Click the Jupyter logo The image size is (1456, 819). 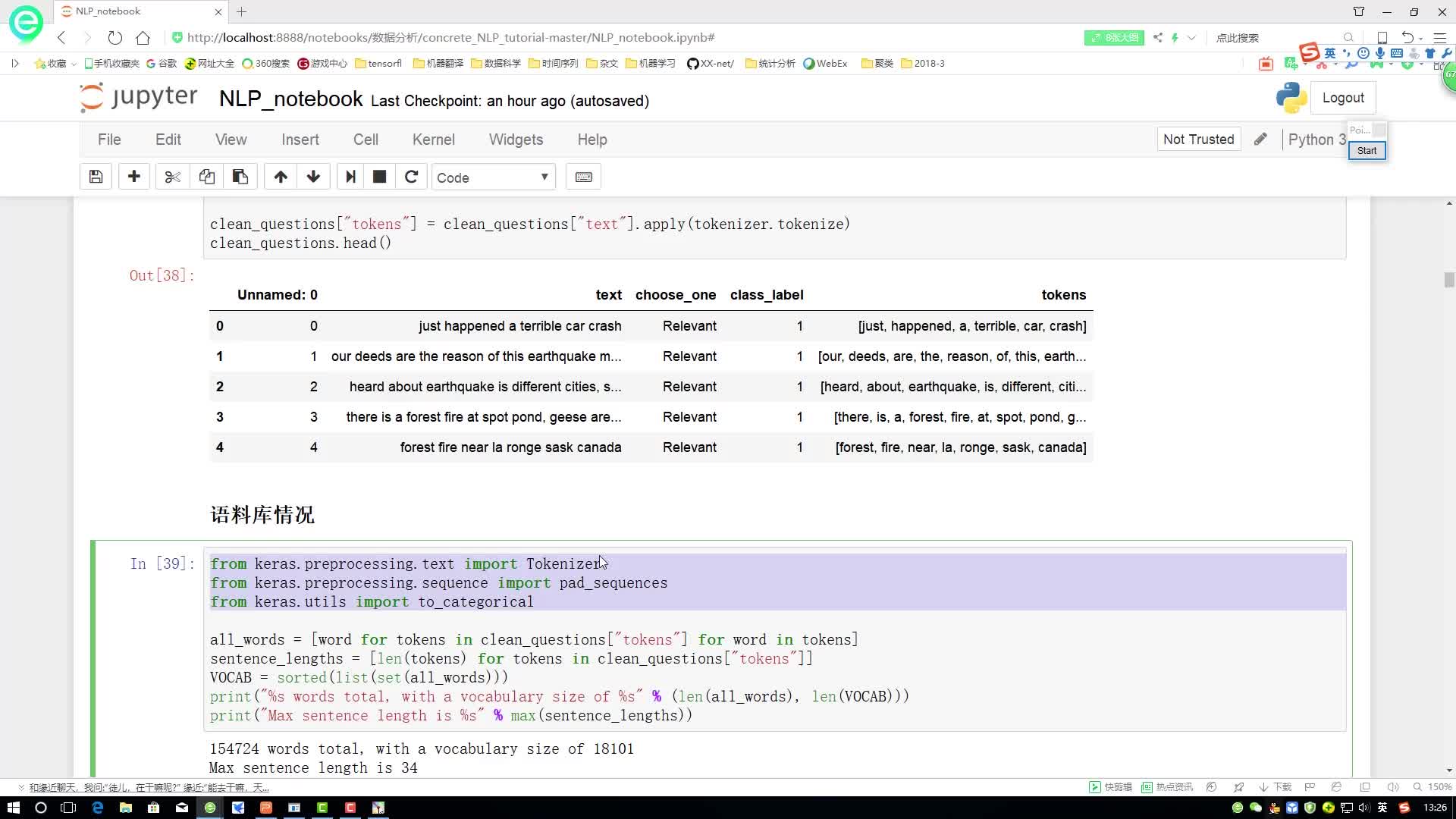[139, 98]
